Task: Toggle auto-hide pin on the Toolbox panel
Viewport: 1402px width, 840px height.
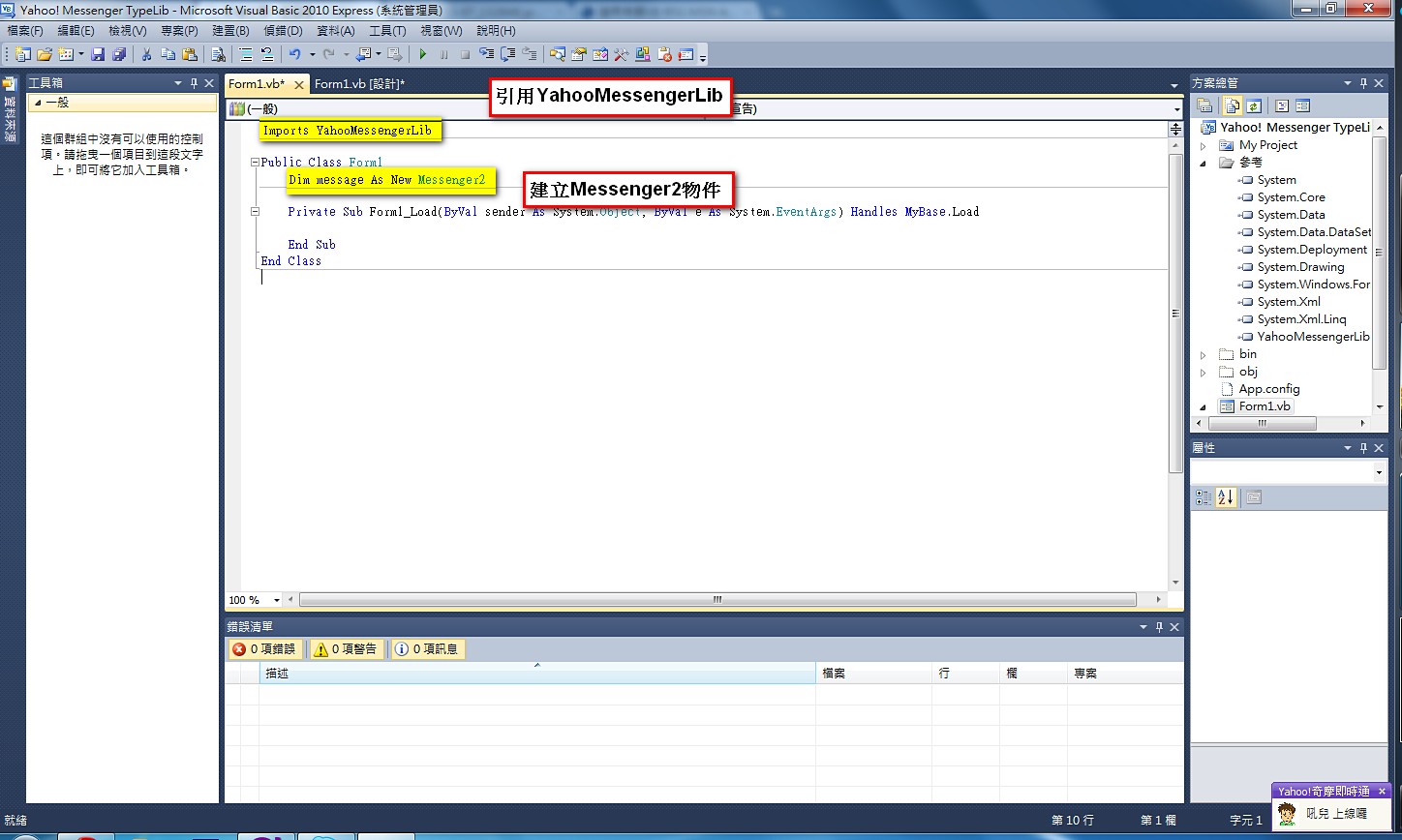Action: pos(194,84)
